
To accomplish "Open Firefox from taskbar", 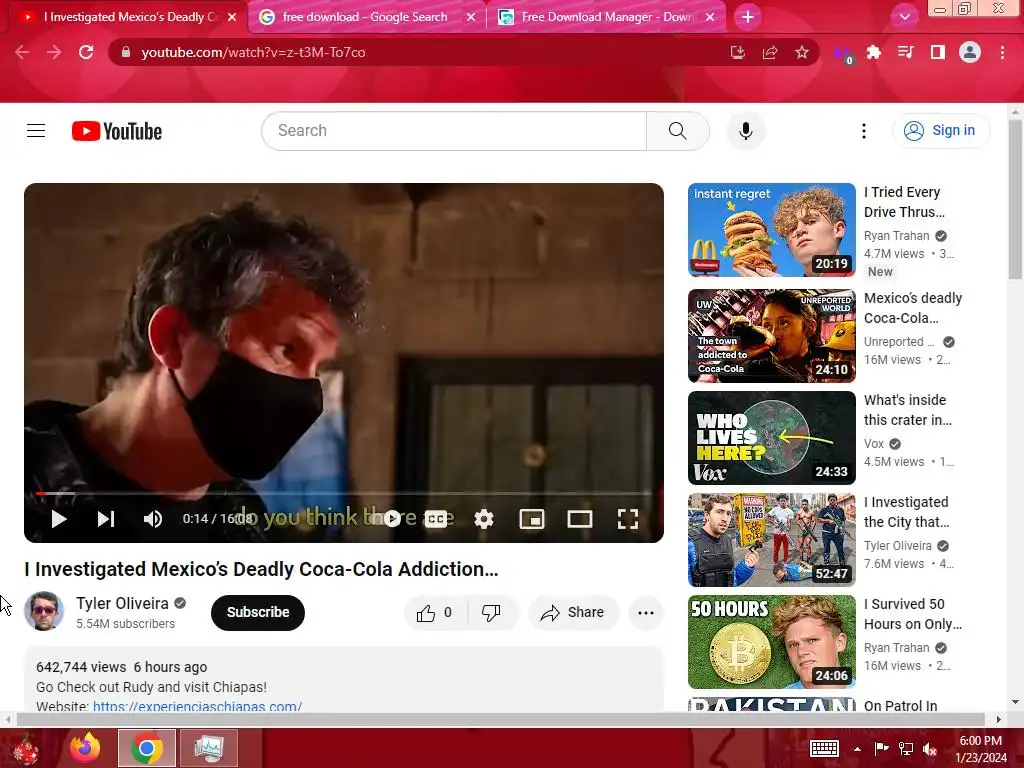I will [85, 748].
